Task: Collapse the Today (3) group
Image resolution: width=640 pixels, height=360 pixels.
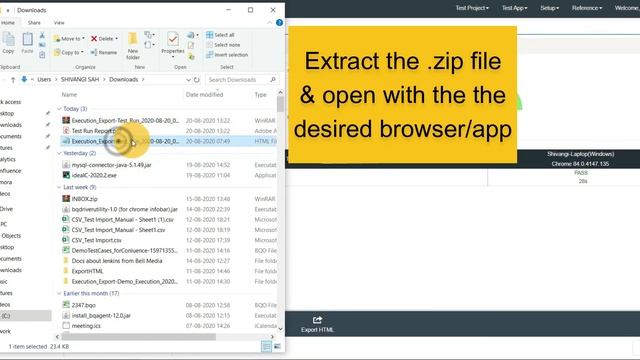Action: tap(59, 109)
